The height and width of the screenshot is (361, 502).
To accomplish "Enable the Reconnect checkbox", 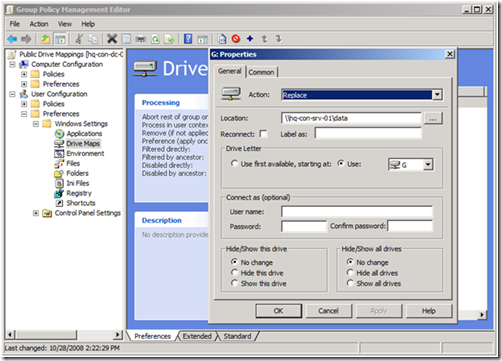I will tap(263, 134).
